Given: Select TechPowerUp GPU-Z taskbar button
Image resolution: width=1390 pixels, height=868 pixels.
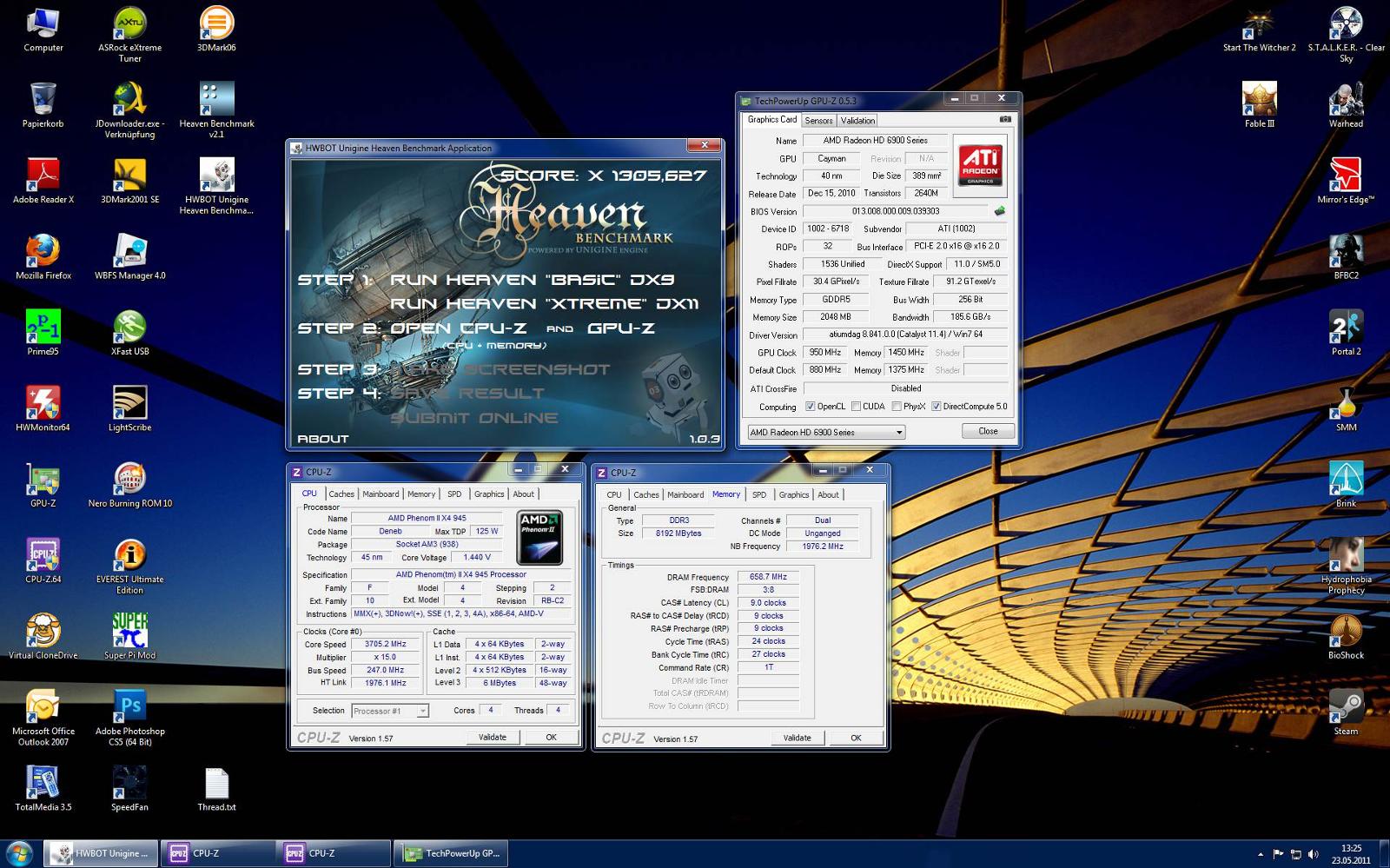Looking at the screenshot, I should 451,853.
